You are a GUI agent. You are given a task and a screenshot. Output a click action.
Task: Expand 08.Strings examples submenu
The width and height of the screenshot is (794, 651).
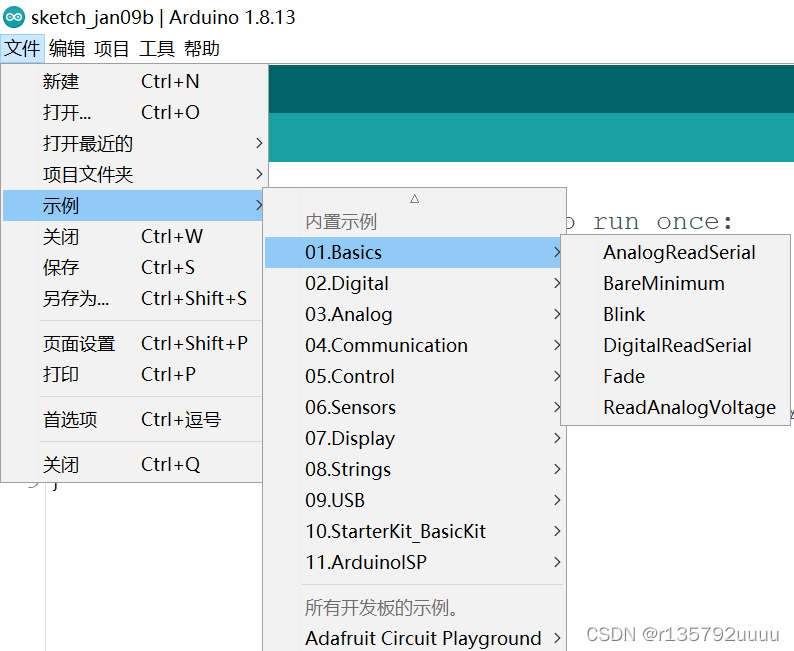click(414, 469)
